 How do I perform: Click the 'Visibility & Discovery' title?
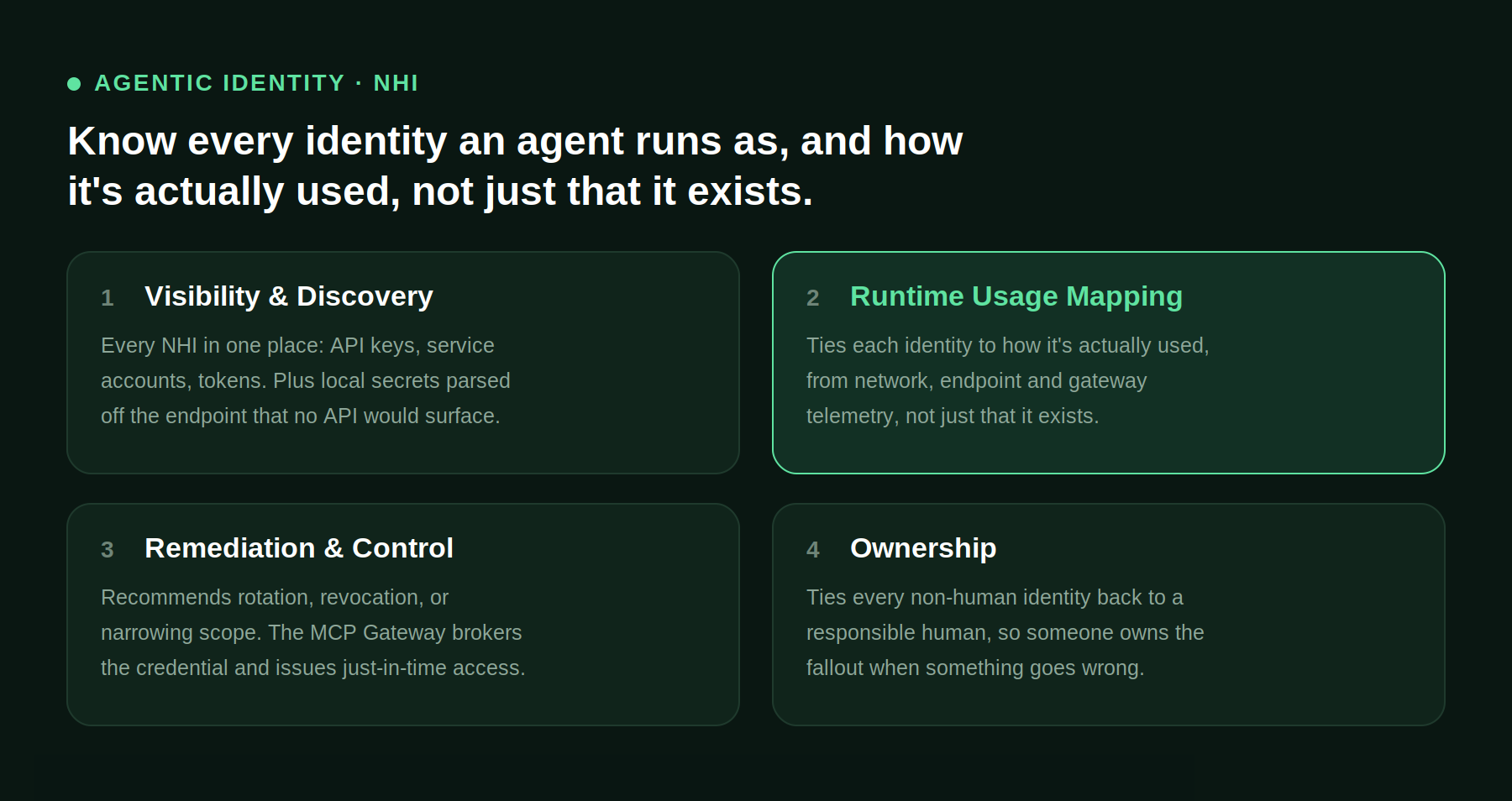coord(289,296)
